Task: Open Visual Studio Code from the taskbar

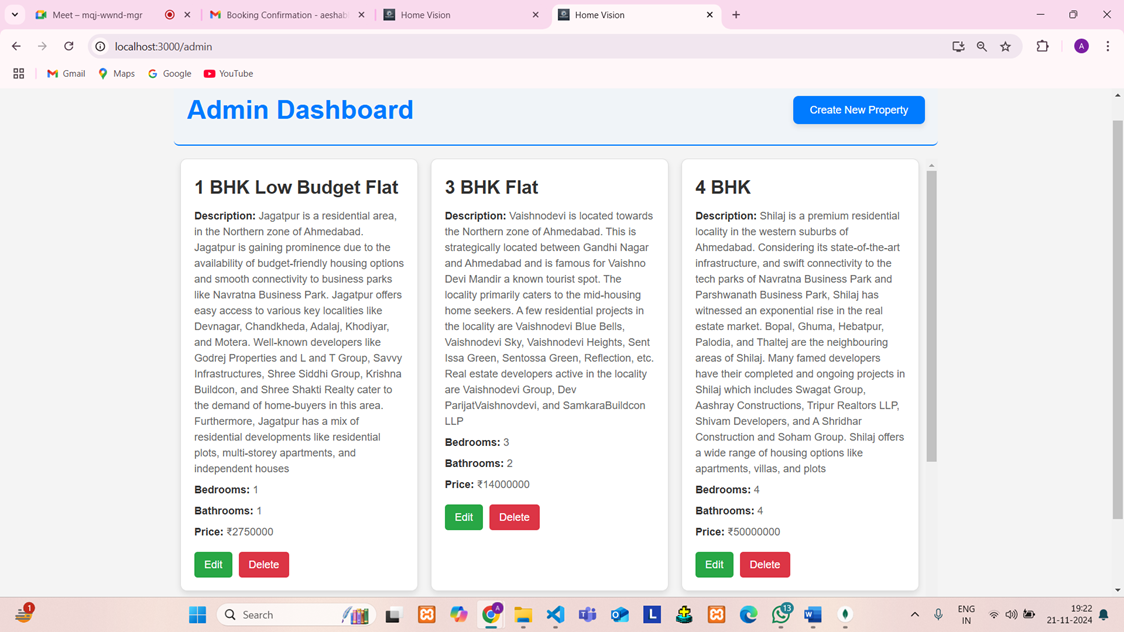Action: (x=555, y=614)
